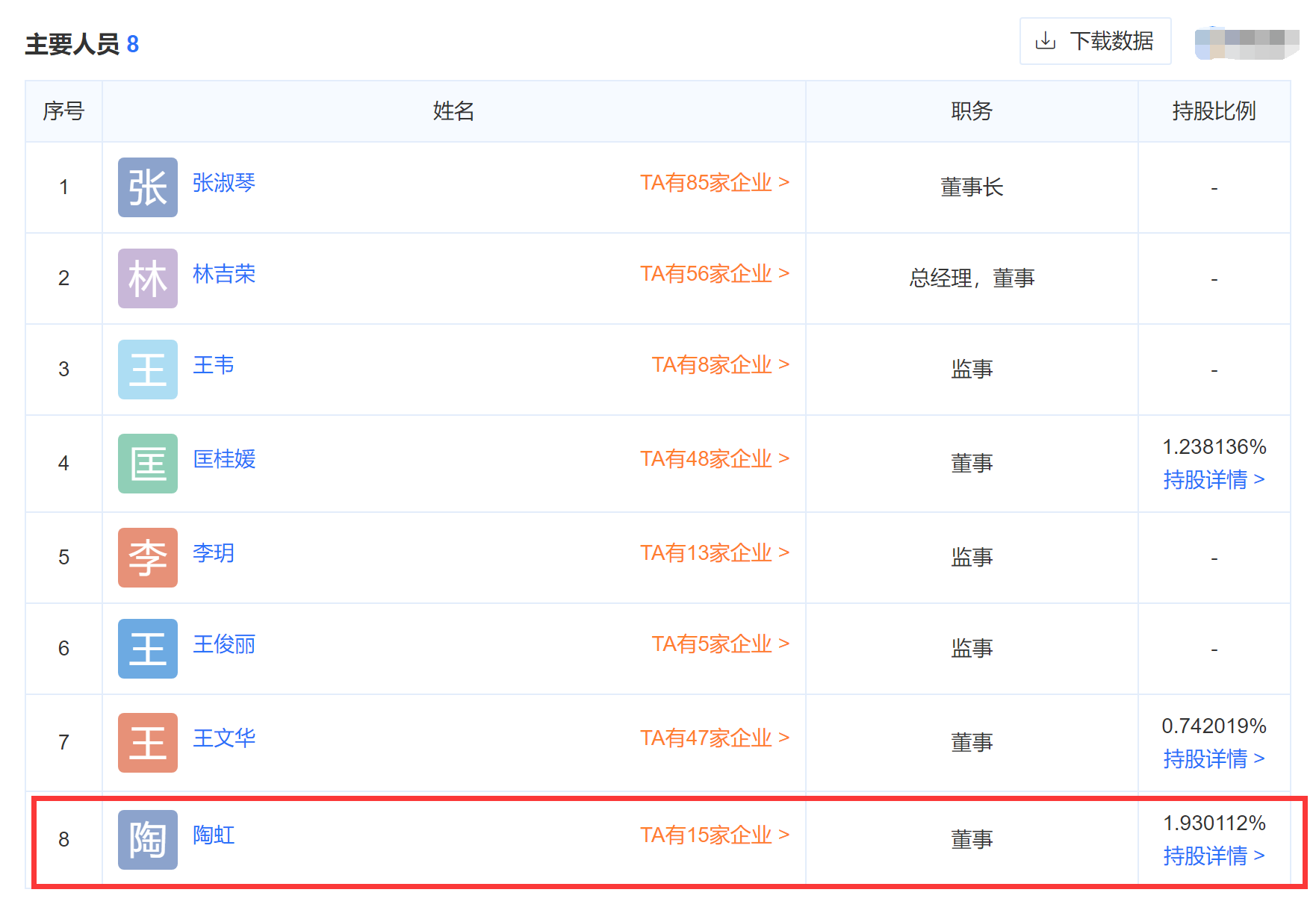Click 李玥's red avatar icon
The image size is (1316, 916).
coord(147,558)
